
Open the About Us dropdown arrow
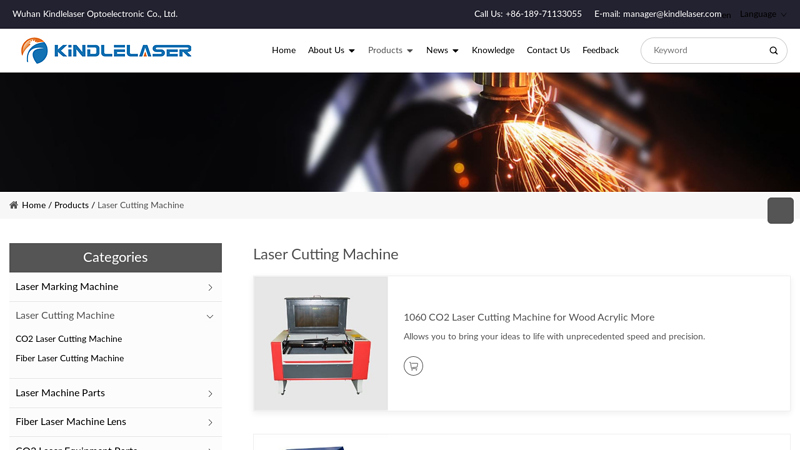(352, 51)
